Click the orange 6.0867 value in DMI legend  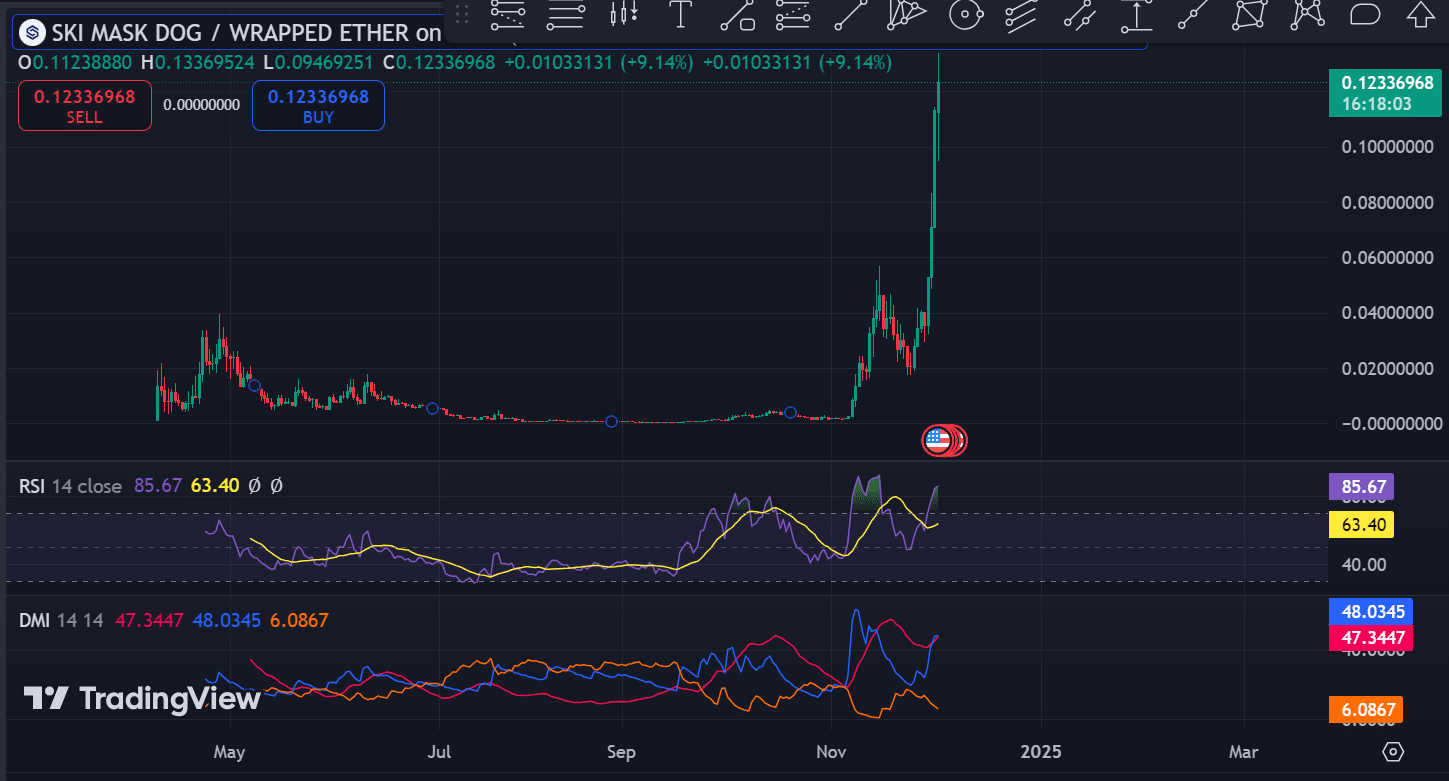[x=298, y=620]
